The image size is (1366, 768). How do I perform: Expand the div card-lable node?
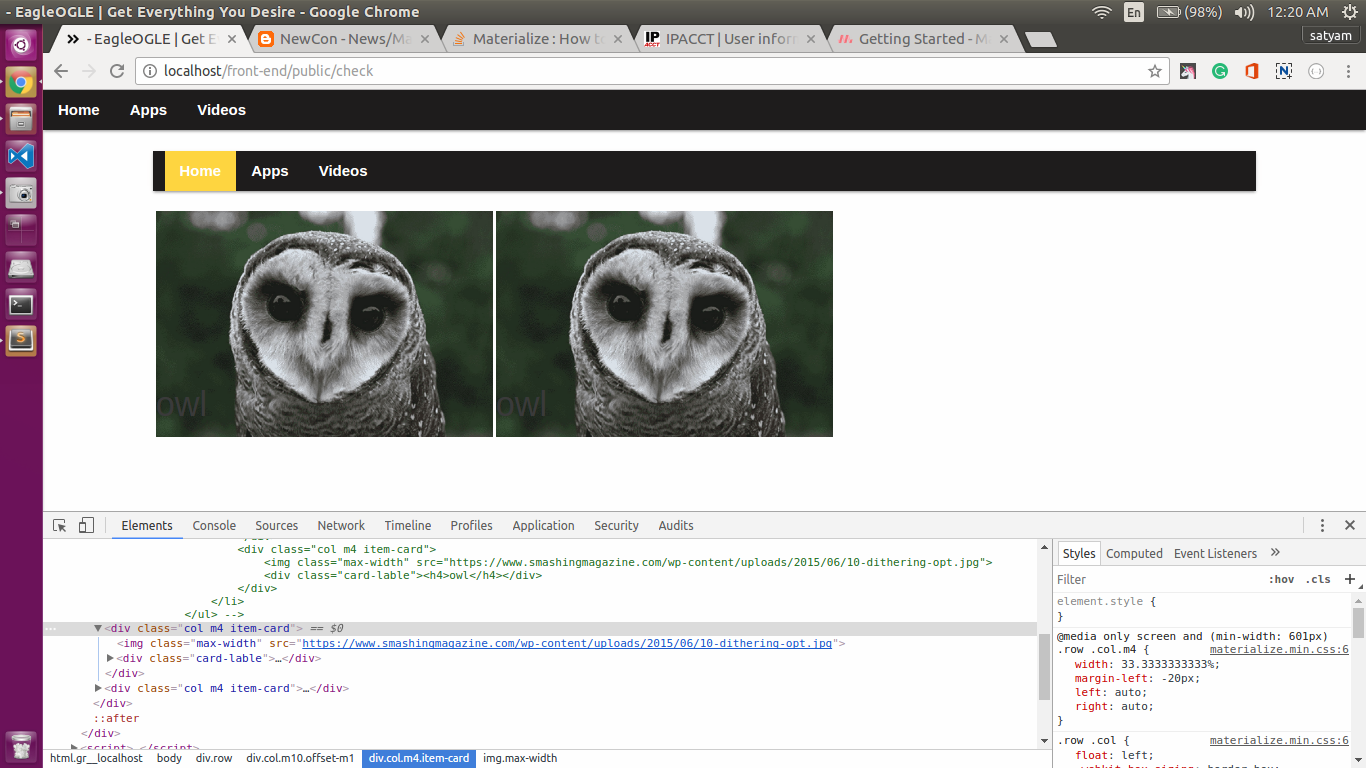(110, 658)
